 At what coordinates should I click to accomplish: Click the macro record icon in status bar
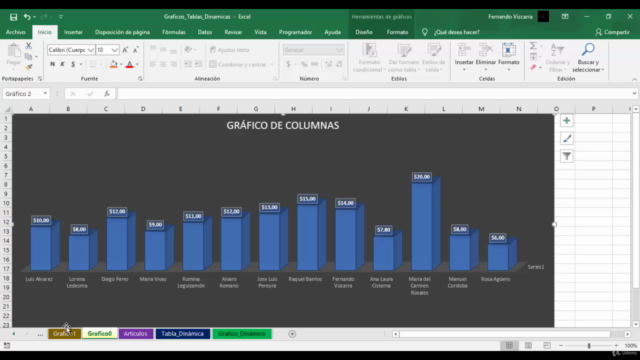click(x=7, y=346)
